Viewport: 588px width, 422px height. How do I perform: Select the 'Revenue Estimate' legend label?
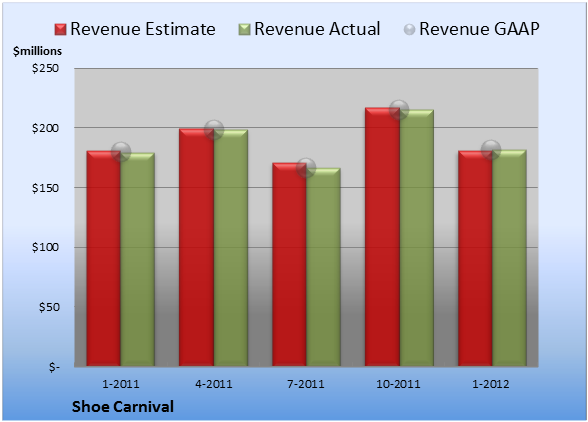[143, 29]
